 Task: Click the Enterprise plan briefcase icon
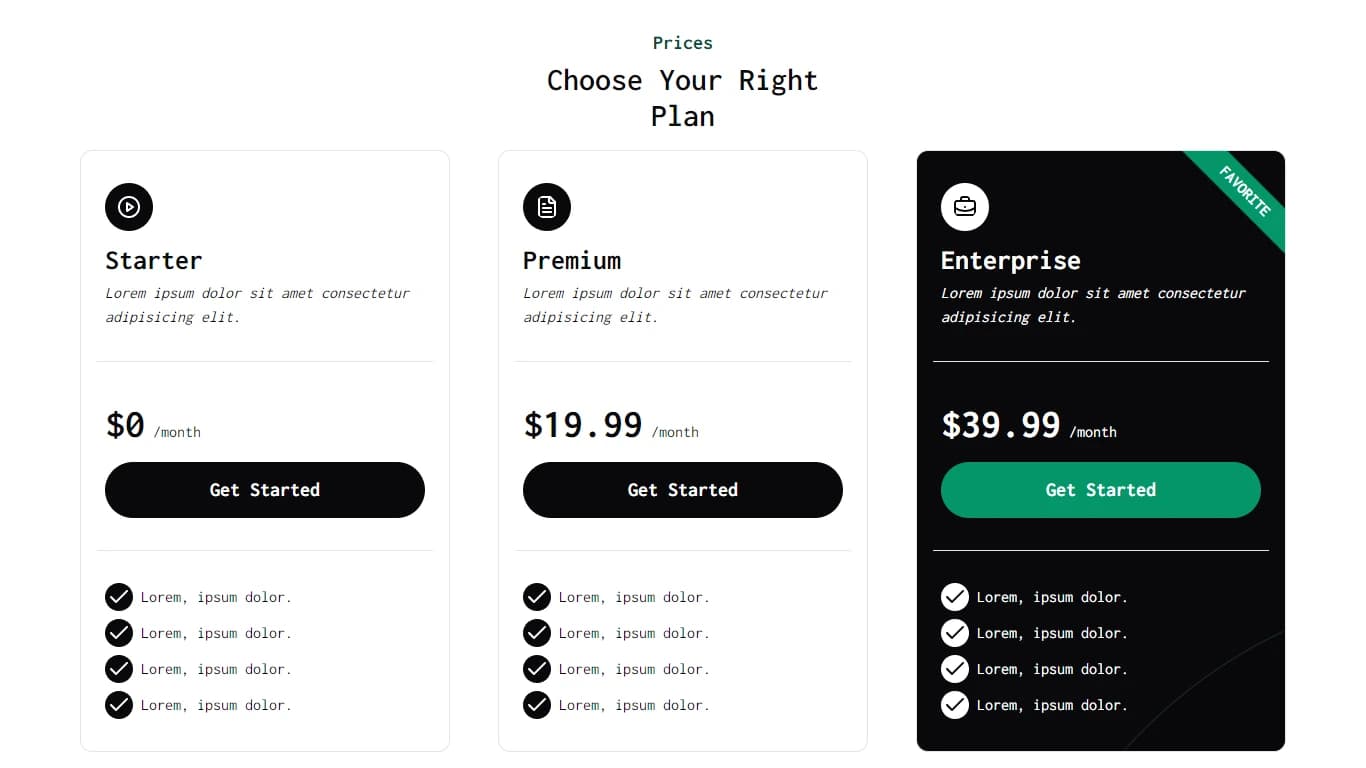pyautogui.click(x=965, y=207)
